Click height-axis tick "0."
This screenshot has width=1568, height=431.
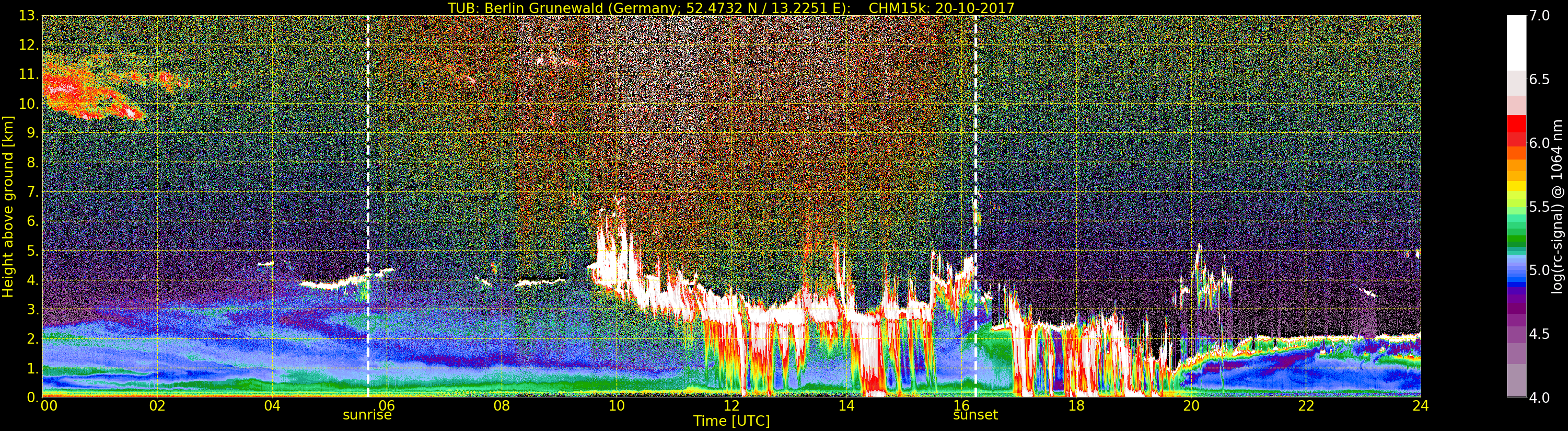(x=32, y=397)
